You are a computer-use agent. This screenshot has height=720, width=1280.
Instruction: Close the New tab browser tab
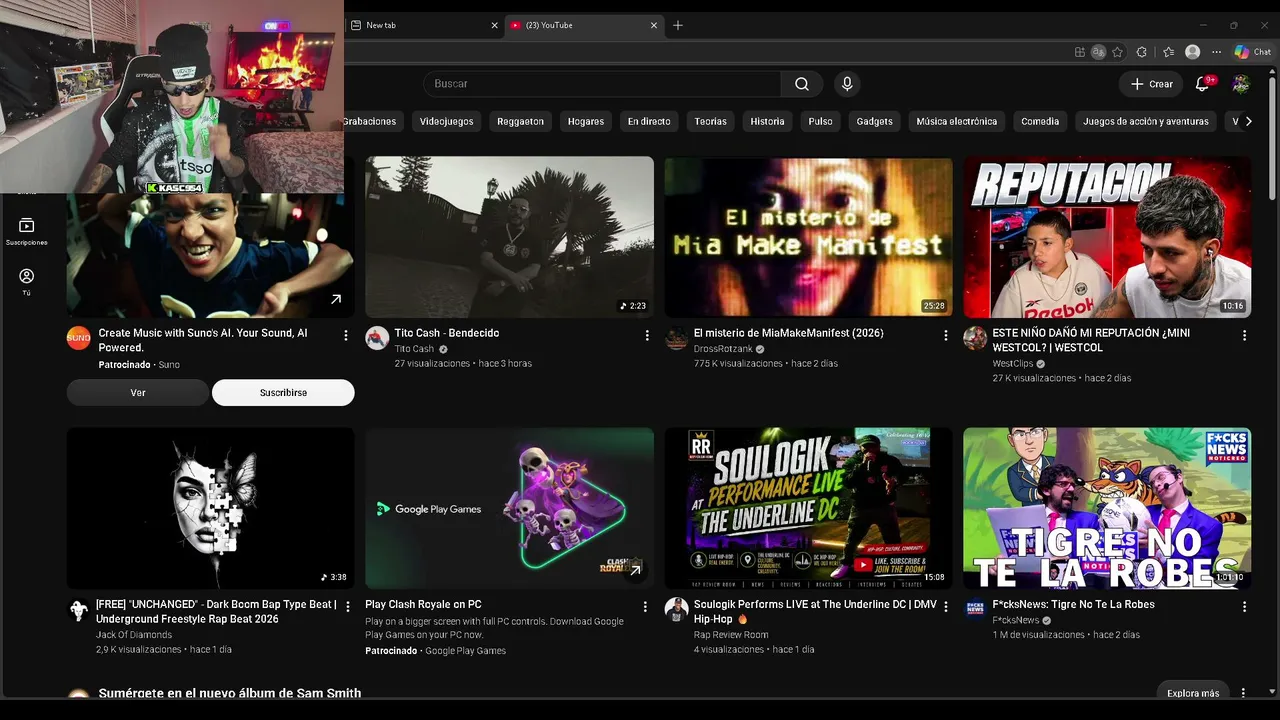(x=494, y=25)
